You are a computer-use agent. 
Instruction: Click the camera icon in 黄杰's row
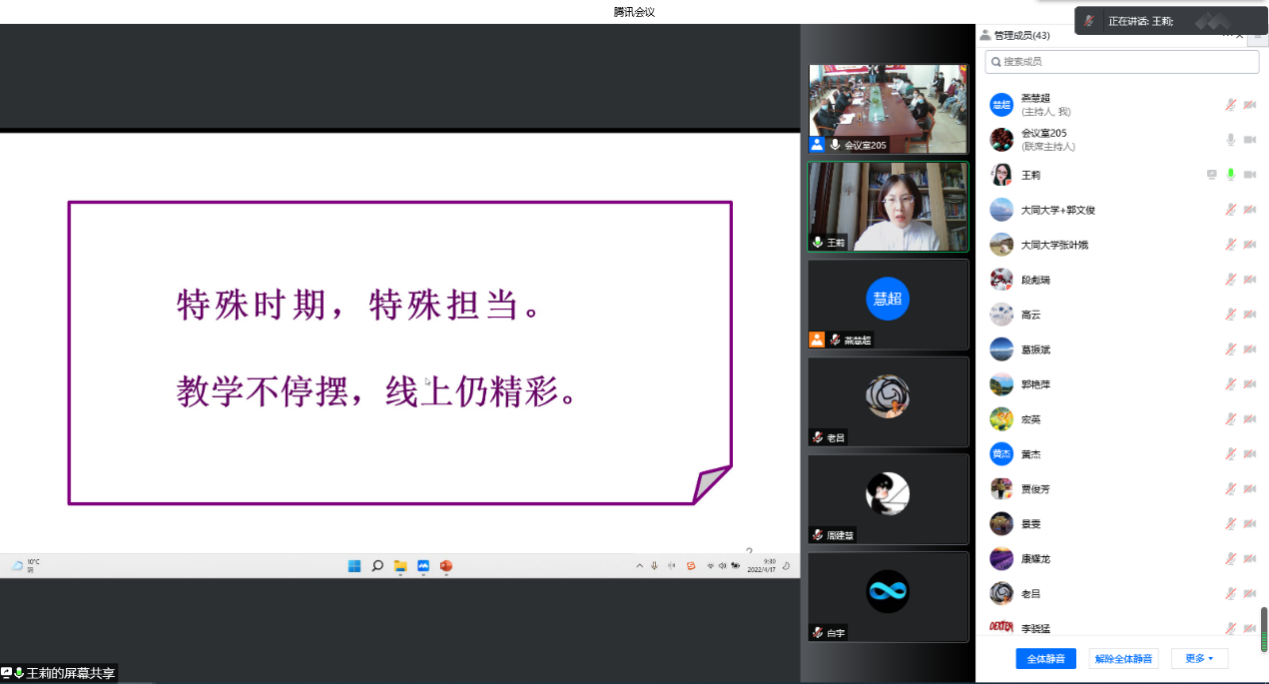coord(1249,454)
